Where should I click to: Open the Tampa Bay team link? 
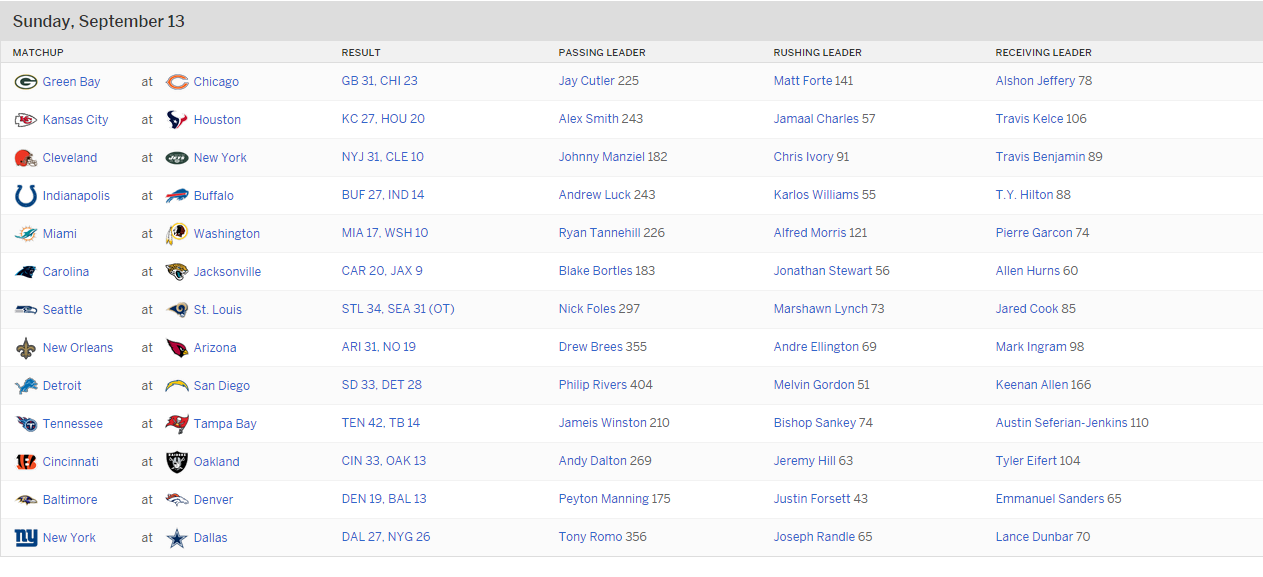(x=225, y=424)
